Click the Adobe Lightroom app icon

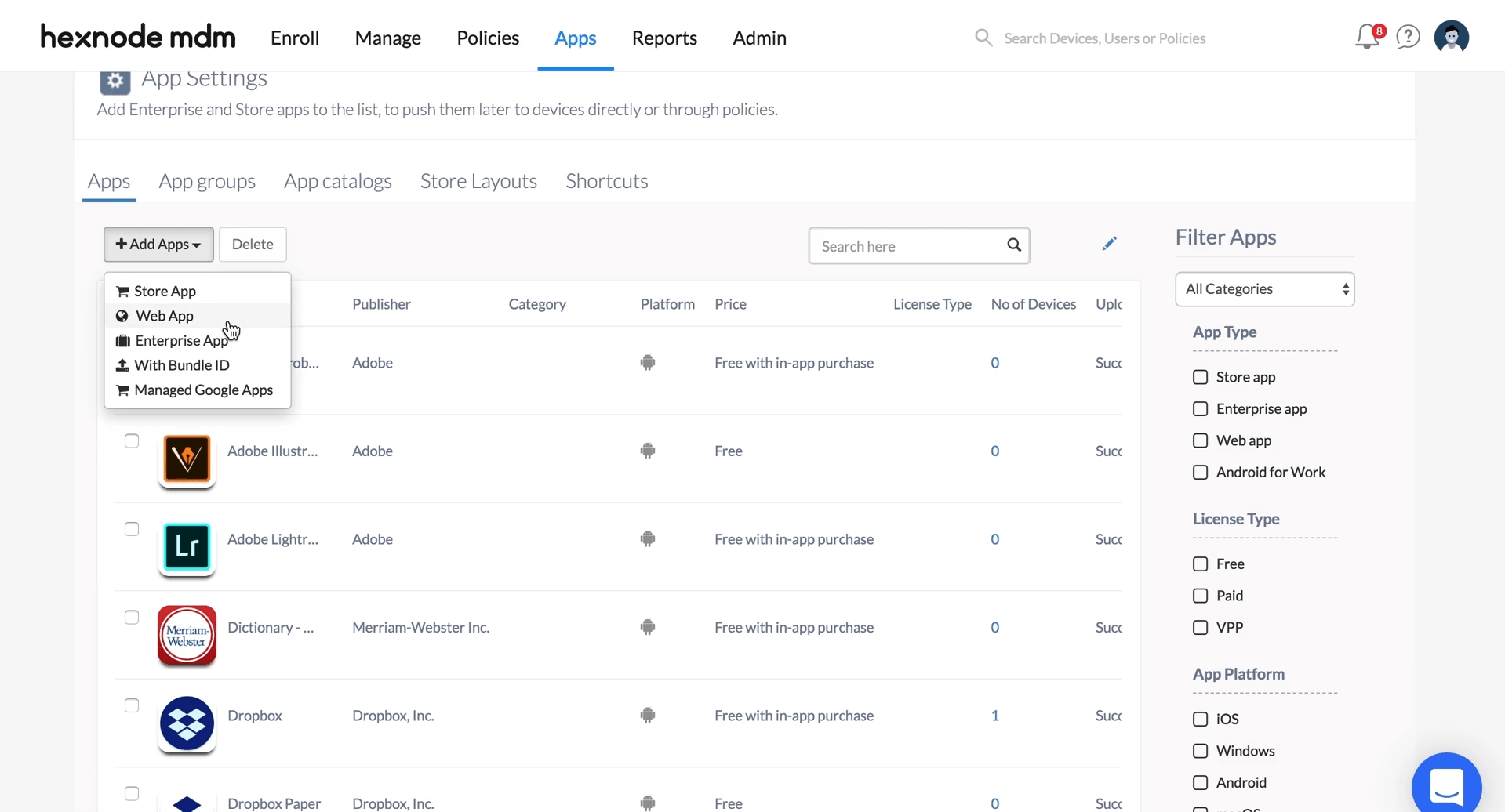(187, 547)
